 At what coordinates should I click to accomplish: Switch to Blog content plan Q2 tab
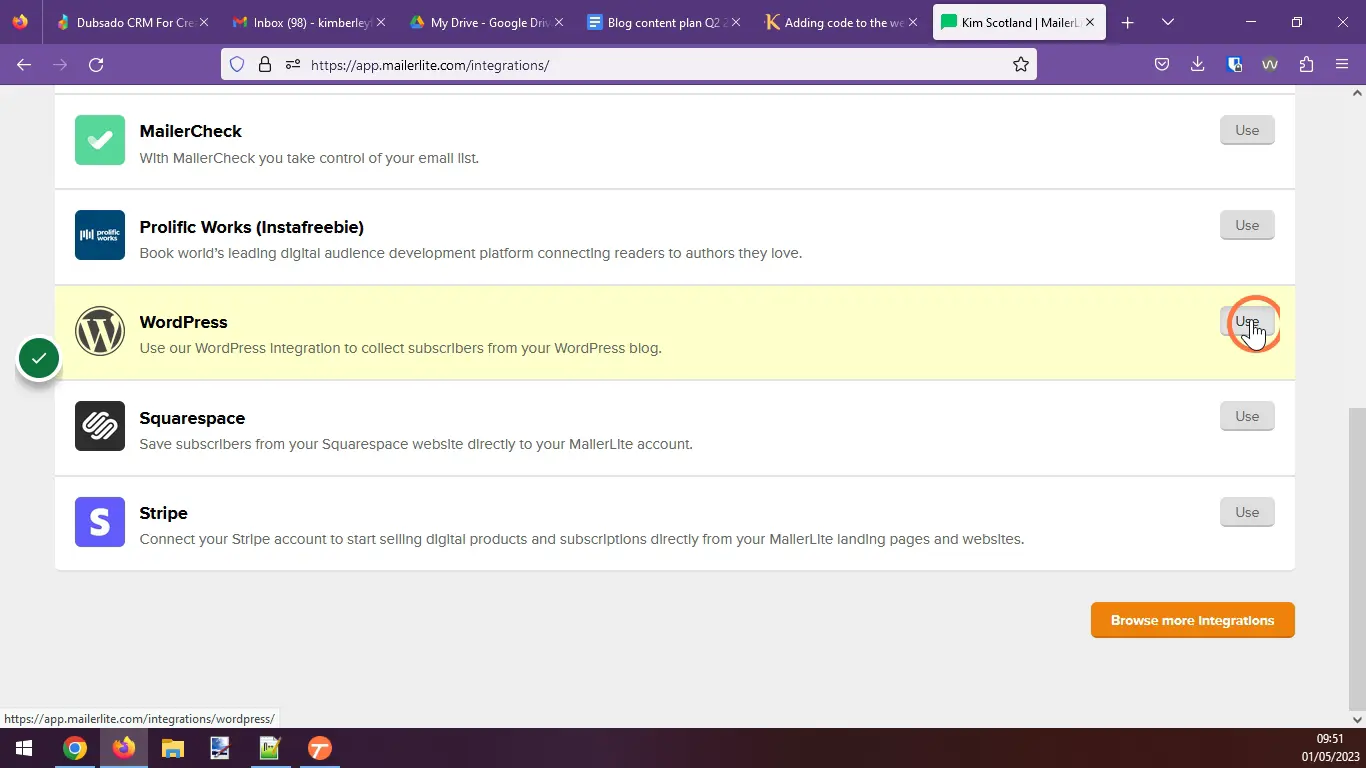(x=664, y=22)
